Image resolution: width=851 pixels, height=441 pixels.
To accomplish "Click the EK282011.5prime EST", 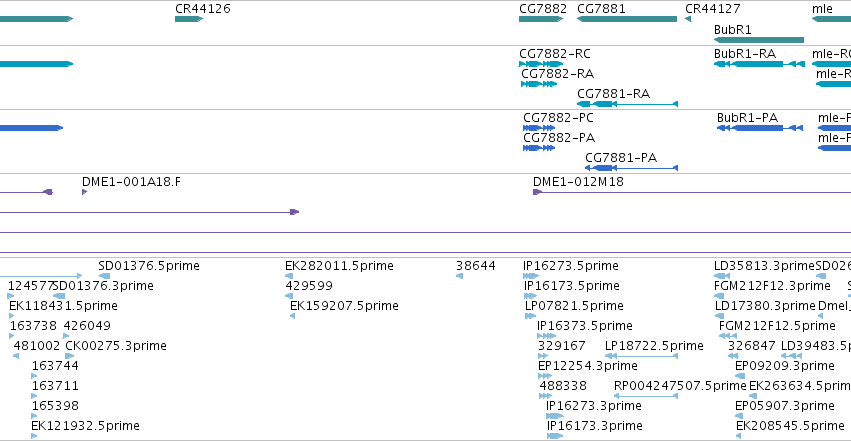I will [x=289, y=276].
